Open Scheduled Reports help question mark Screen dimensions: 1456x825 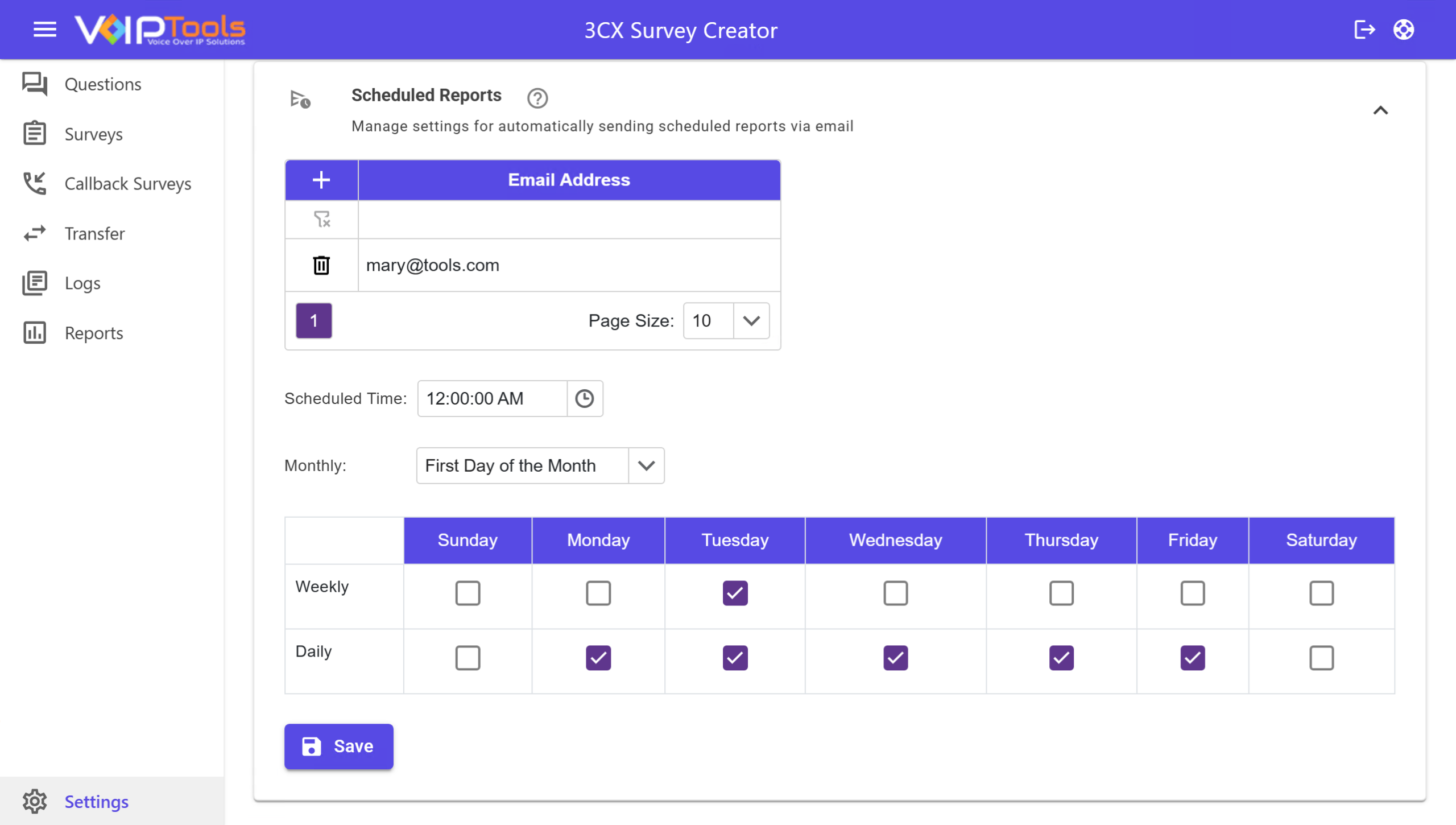point(537,98)
